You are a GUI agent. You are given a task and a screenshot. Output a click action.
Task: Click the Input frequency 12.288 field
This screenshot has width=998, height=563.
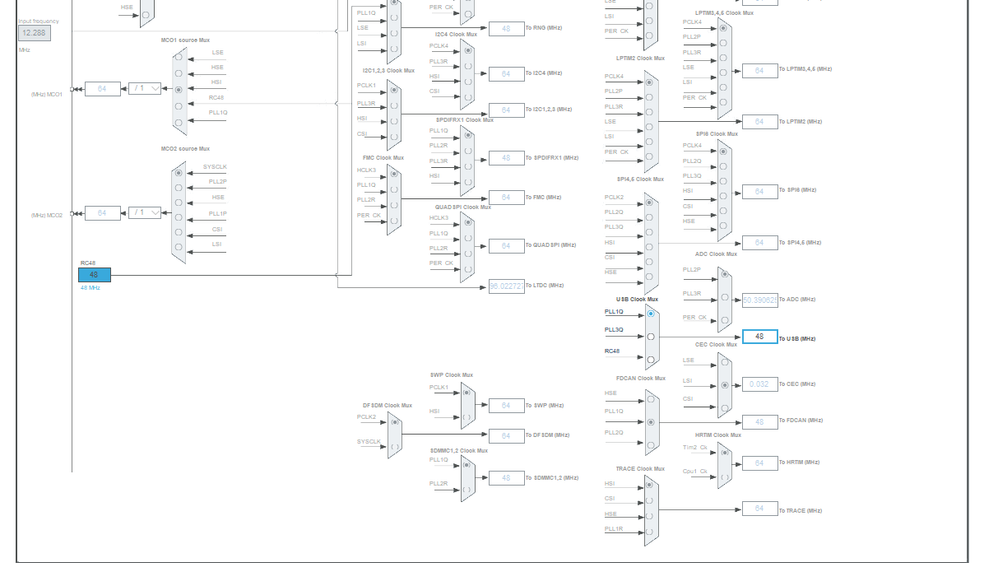[x=34, y=33]
